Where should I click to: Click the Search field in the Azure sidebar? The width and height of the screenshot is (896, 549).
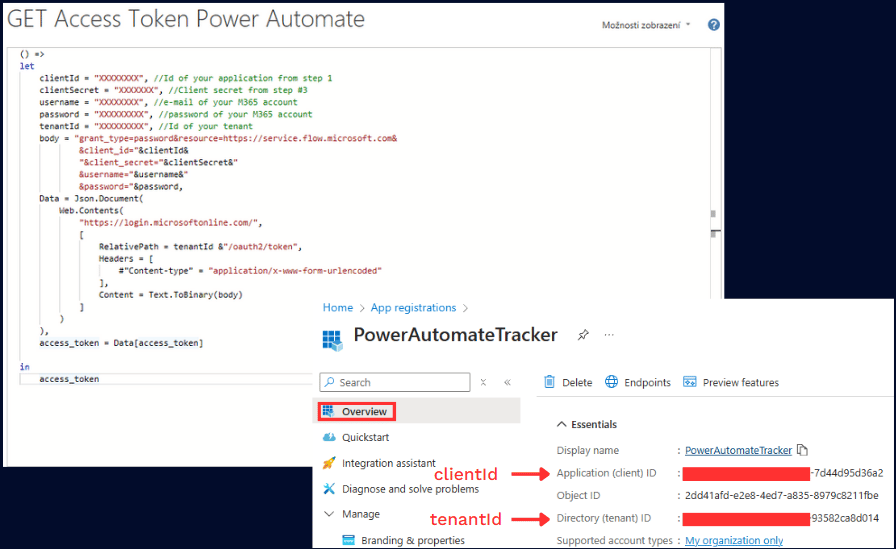point(395,382)
